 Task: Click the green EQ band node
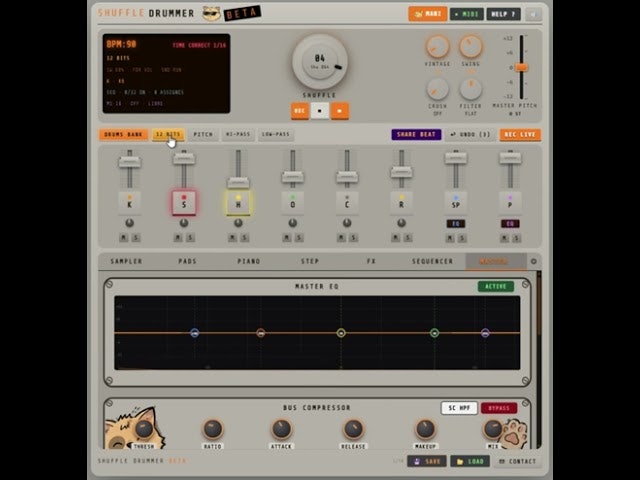(435, 333)
